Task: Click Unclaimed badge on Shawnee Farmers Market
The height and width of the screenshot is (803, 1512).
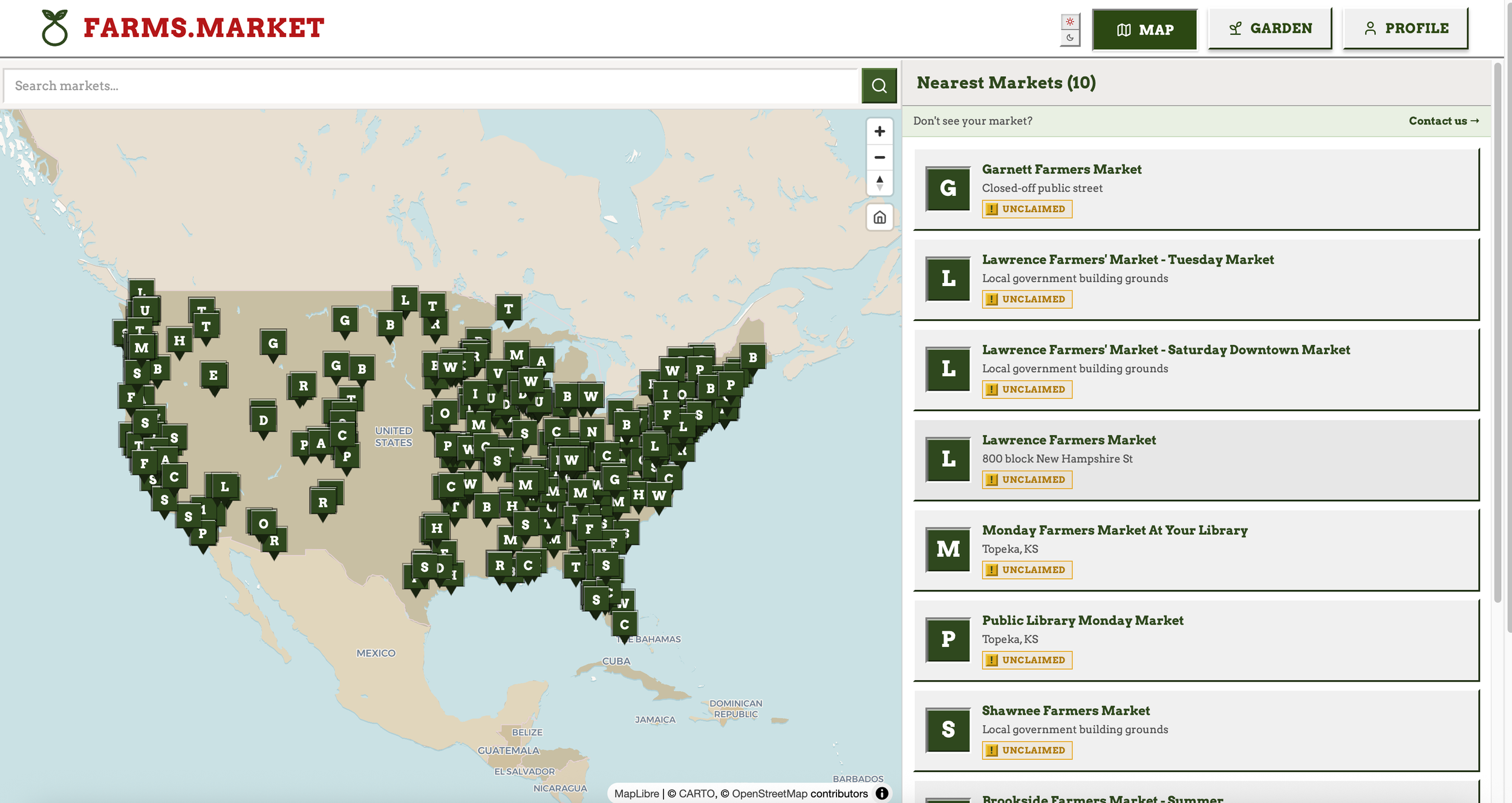Action: tap(1027, 750)
